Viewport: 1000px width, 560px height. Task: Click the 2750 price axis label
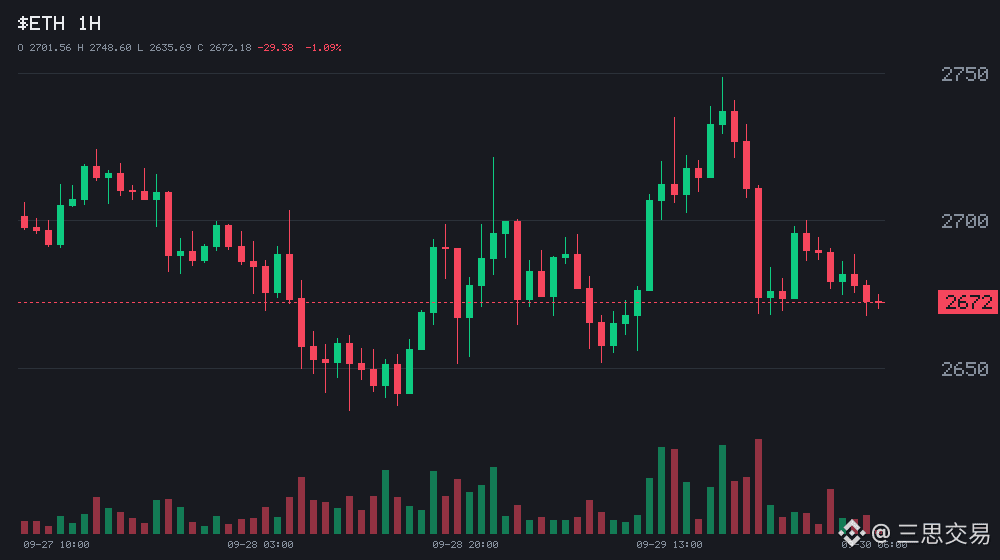[x=965, y=74]
